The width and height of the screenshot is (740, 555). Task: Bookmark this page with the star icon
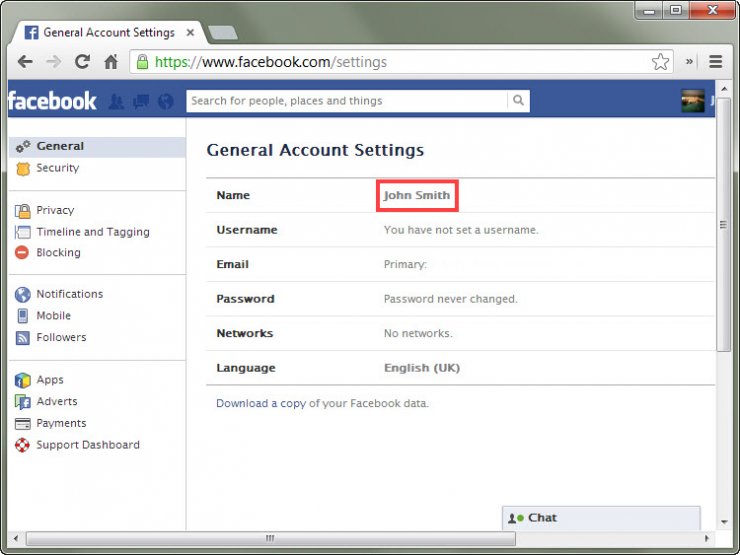660,62
